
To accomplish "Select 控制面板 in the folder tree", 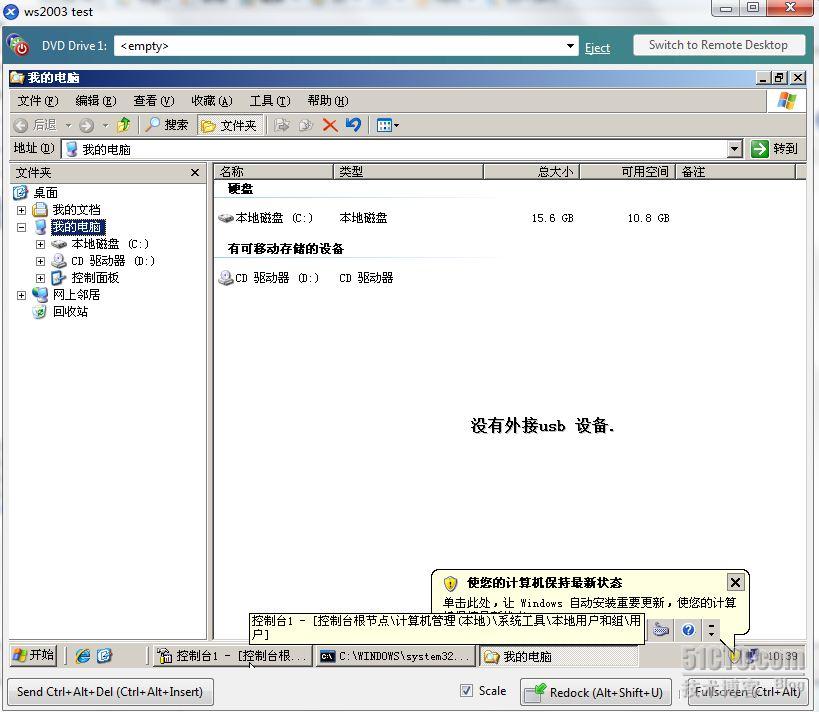I will 95,278.
